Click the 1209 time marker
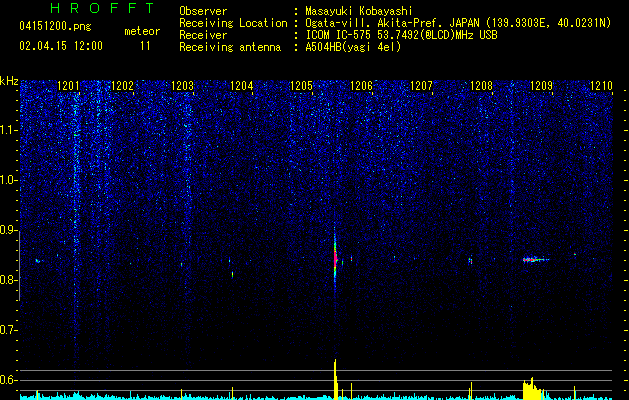This screenshot has width=629, height=400. (542, 86)
